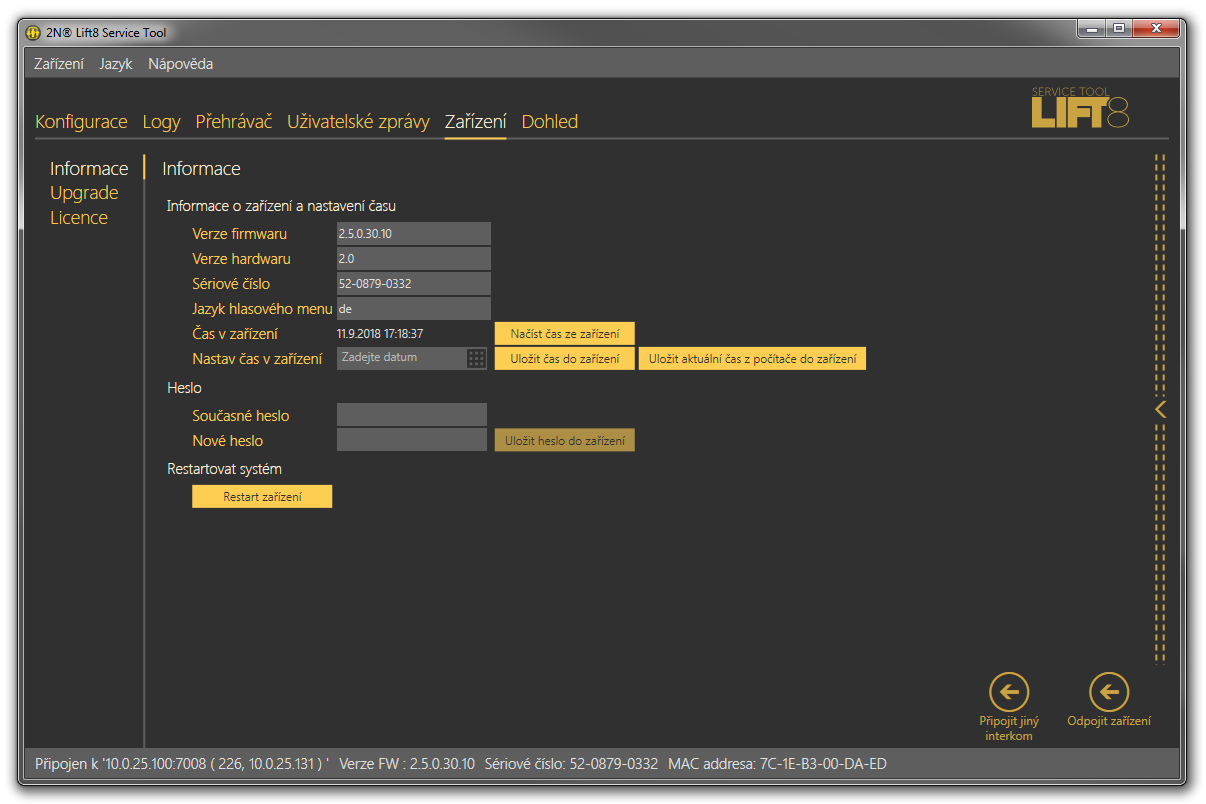Open the Jazyk menu
Screen dimensions: 1206x804
115,64
